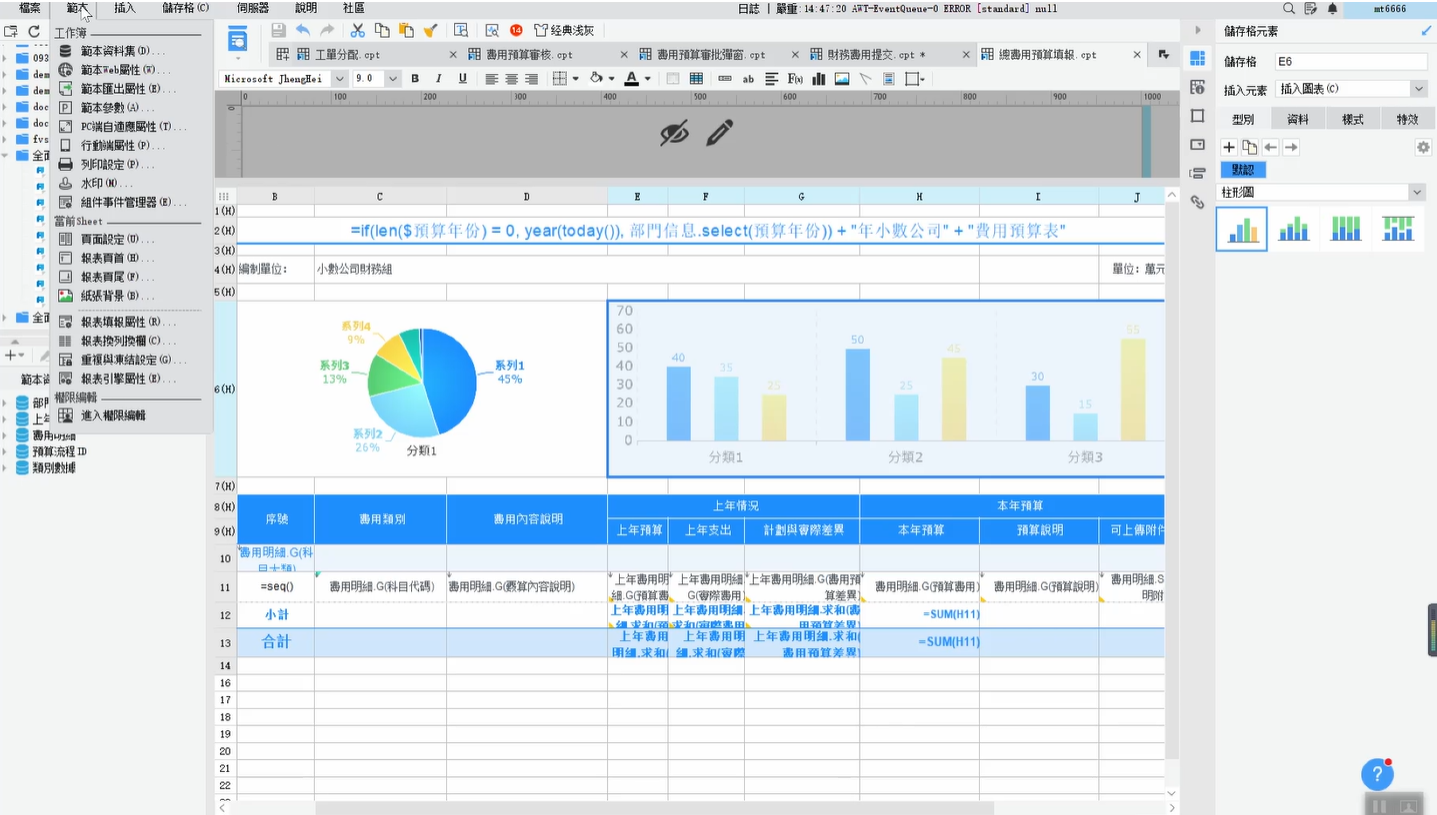Click the Cut scissors icon
This screenshot has width=1437, height=815.
[x=357, y=30]
